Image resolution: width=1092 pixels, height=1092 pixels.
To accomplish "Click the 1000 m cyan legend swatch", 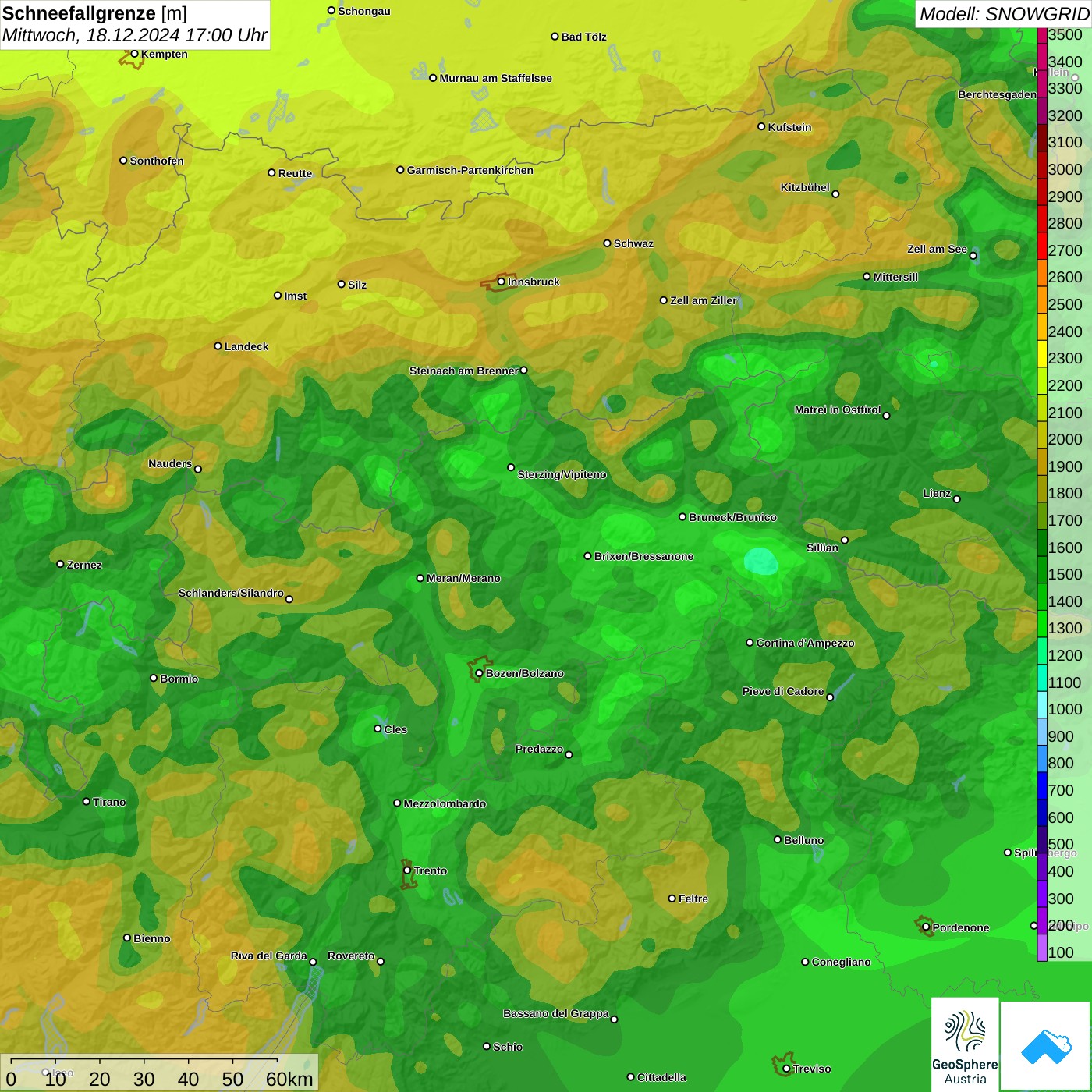I will [1042, 704].
